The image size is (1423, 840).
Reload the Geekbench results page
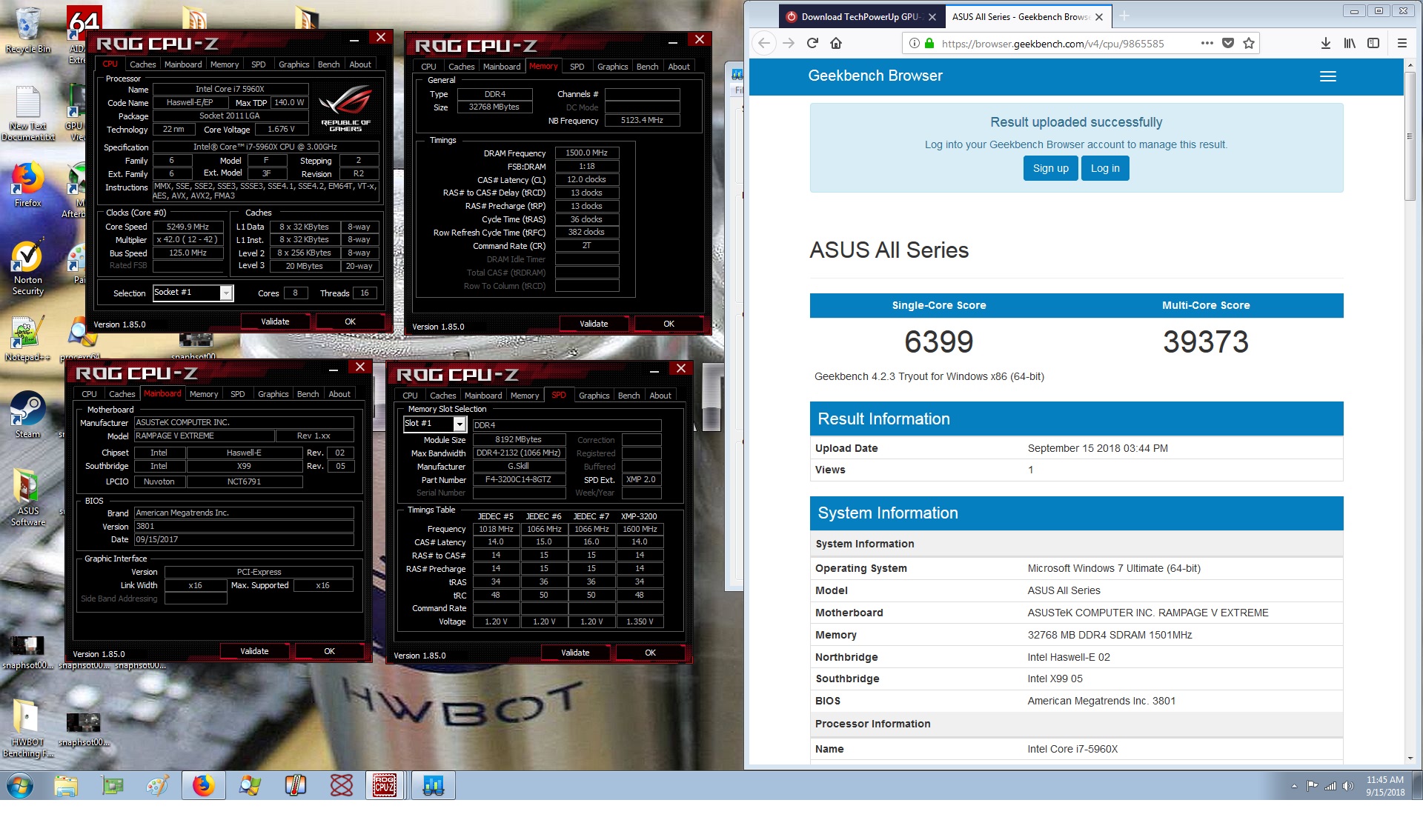812,43
